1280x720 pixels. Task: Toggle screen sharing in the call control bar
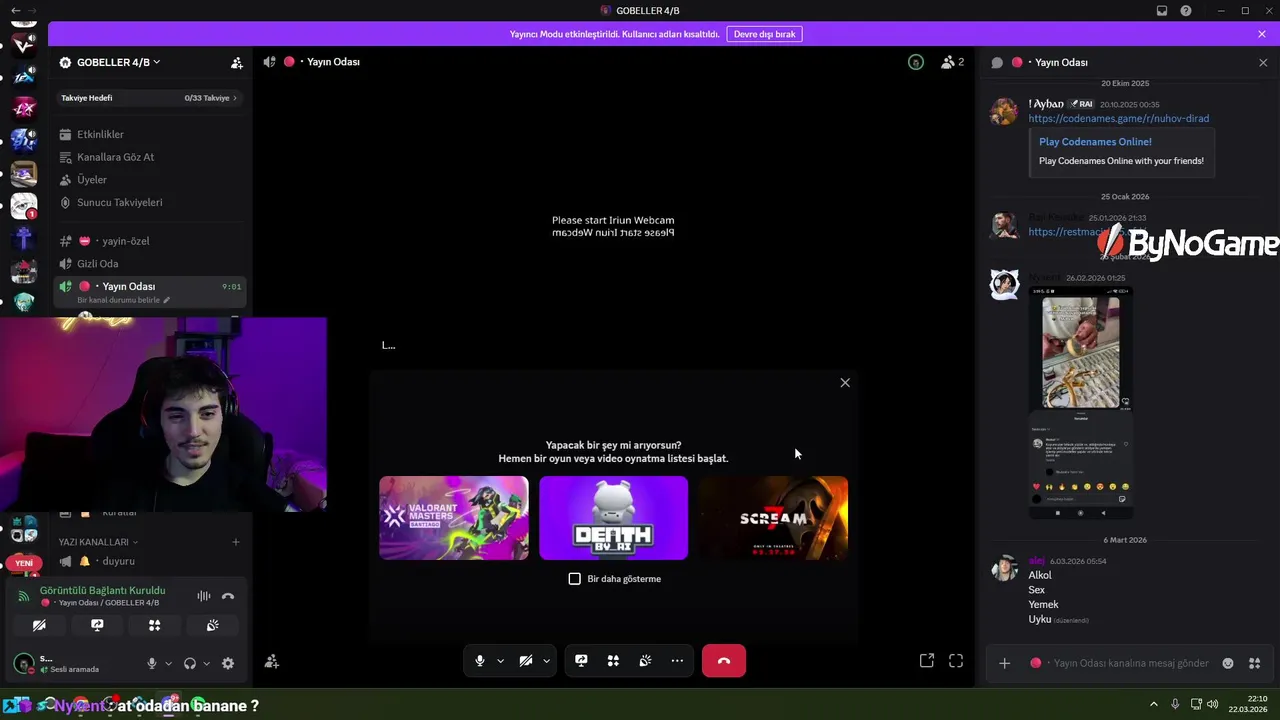(581, 661)
